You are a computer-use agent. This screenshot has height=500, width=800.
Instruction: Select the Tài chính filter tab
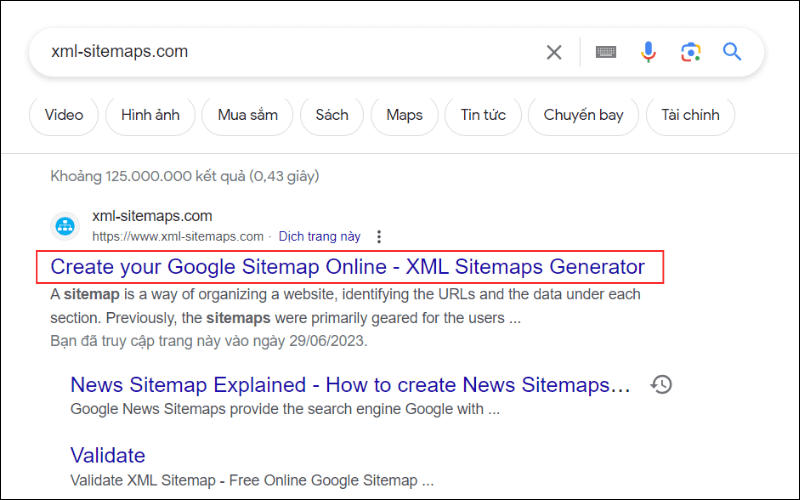[690, 115]
